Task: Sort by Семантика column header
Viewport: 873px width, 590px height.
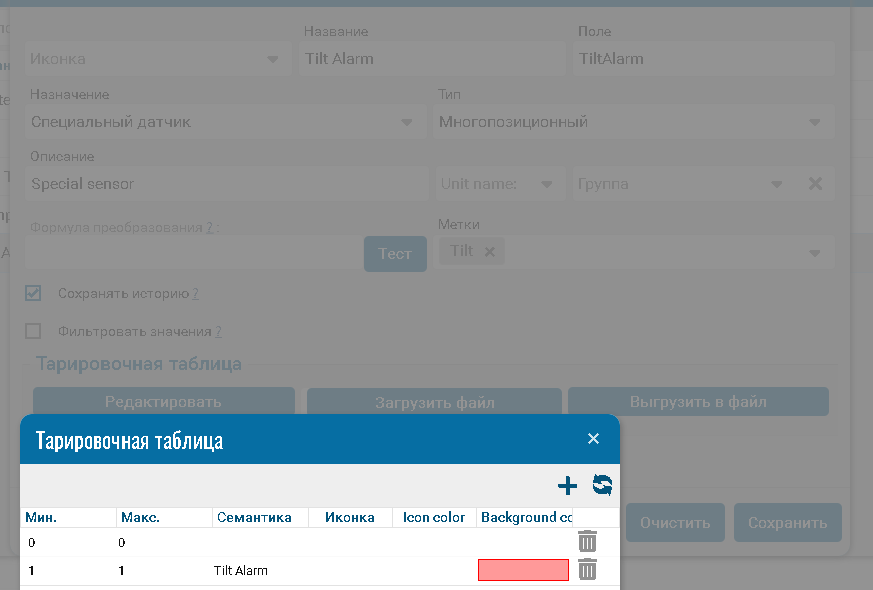Action: click(x=253, y=517)
